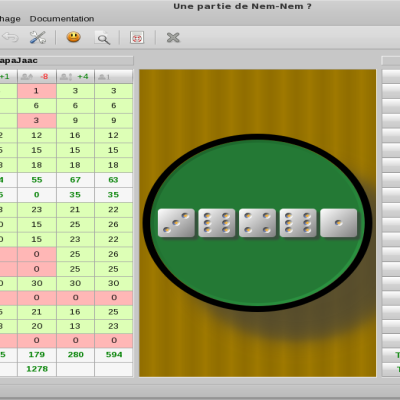
Task: Select the die showing one
Action: (338, 223)
